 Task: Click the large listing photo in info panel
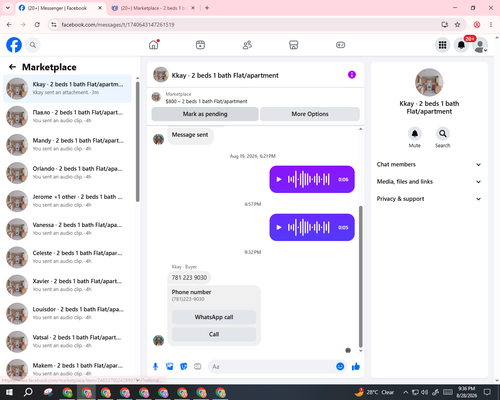pyautogui.click(x=429, y=82)
